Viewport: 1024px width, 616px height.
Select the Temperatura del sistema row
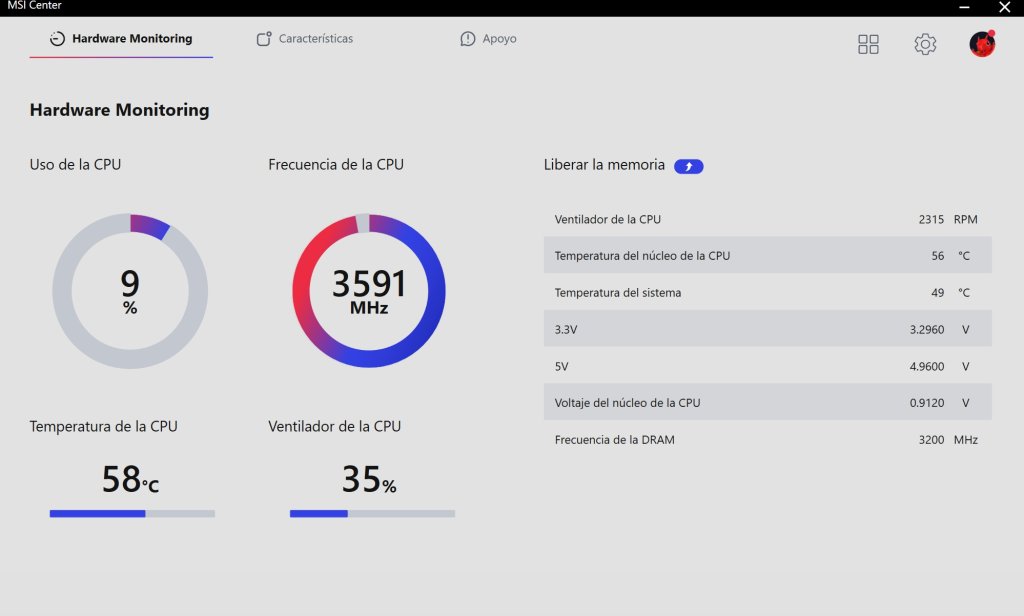(x=767, y=293)
